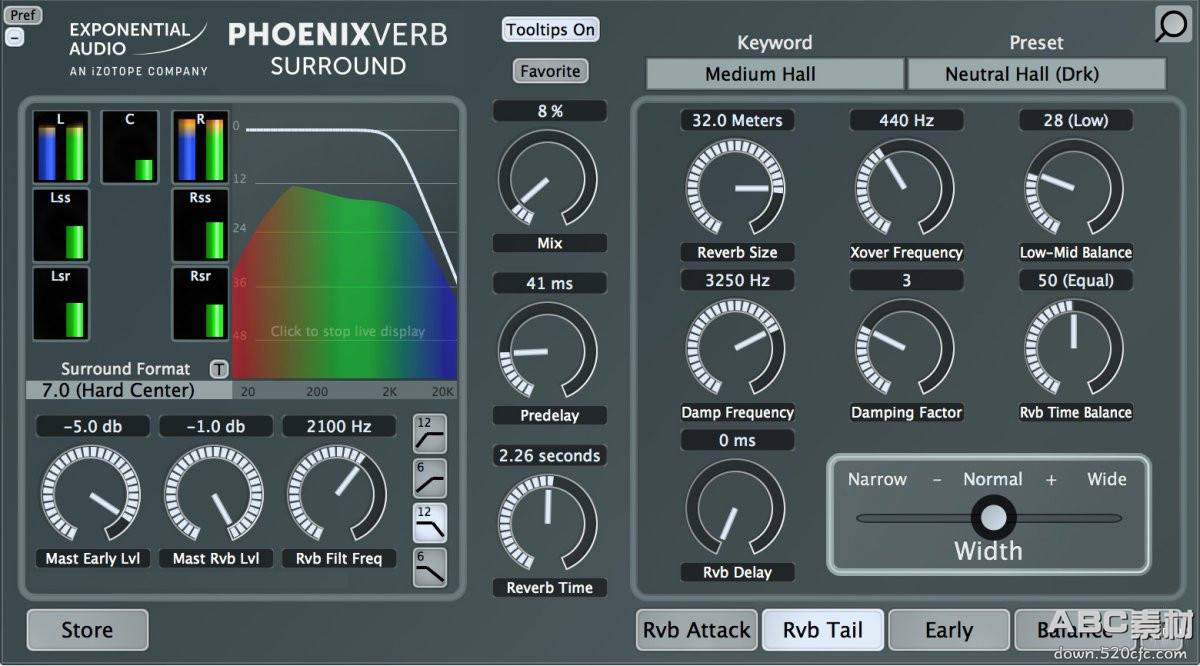Click the Mix value field showing 8 %
Screen dimensions: 1200x666
[x=550, y=111]
